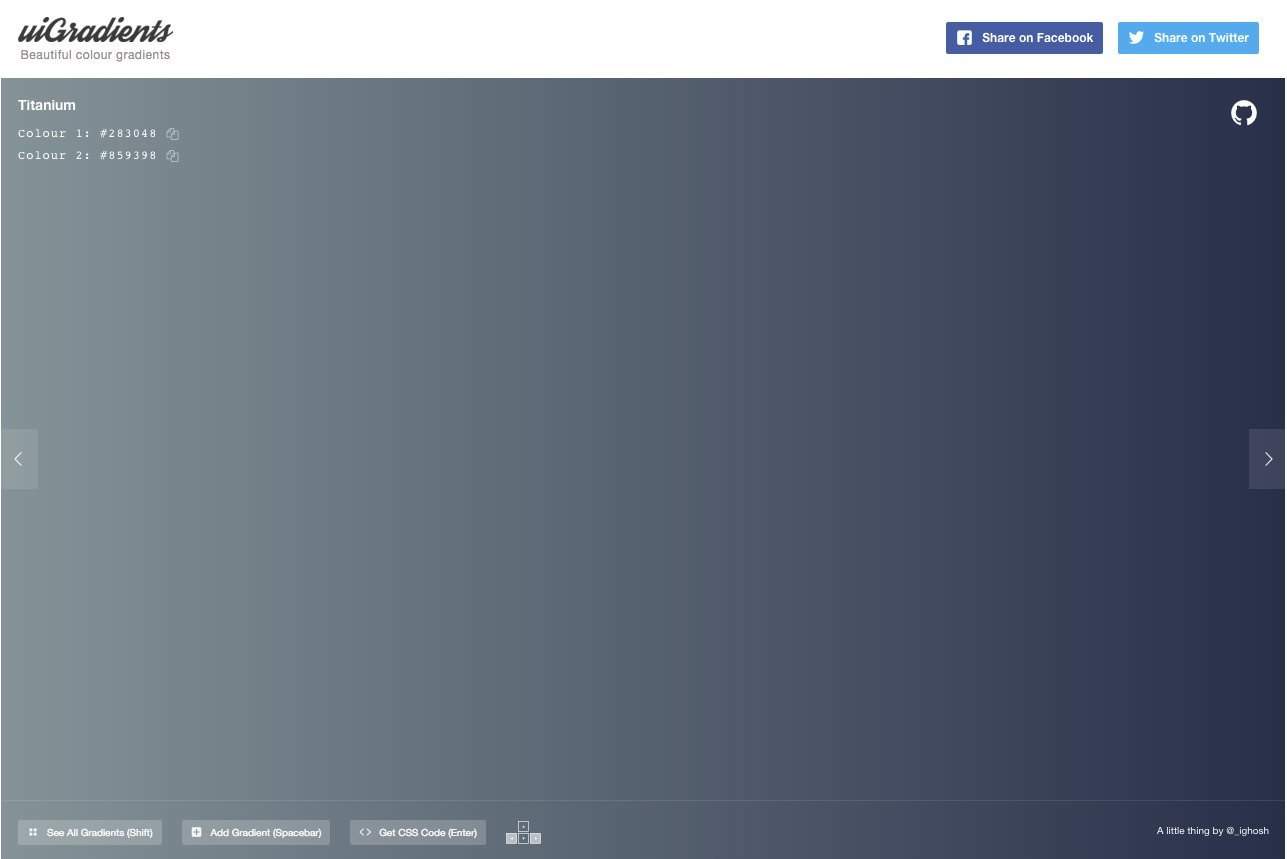
Task: Open the @_ighosh author credit link
Action: coord(1247,831)
